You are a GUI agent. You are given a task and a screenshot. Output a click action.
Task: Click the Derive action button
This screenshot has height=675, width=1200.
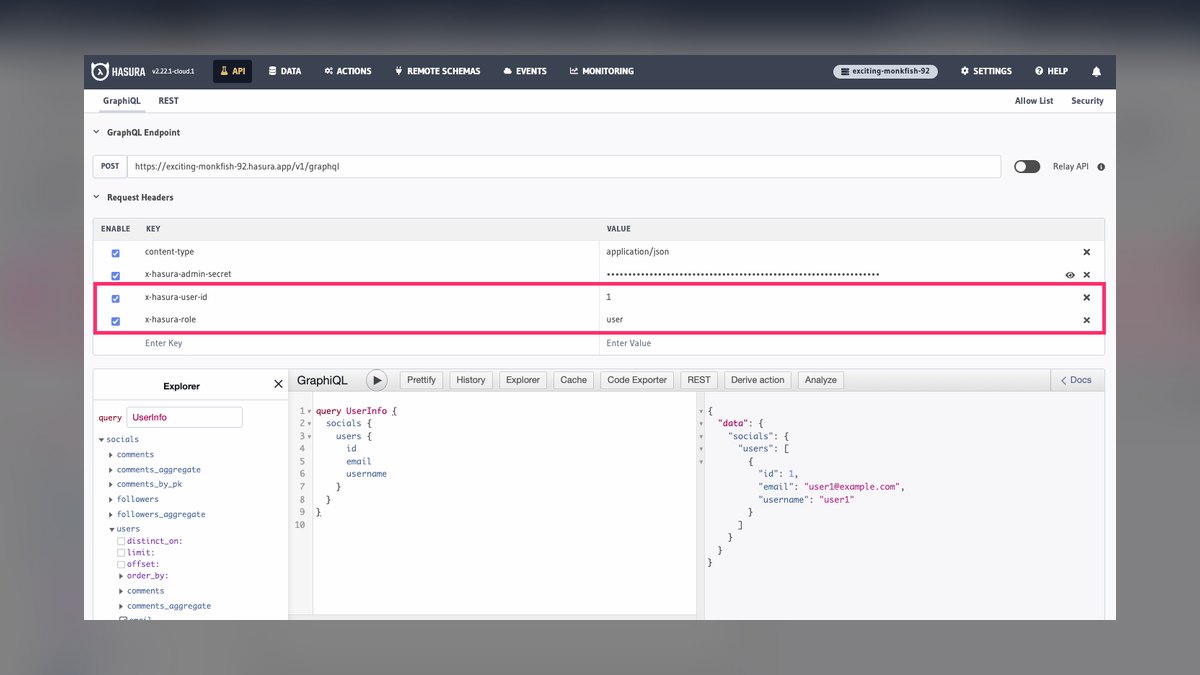(758, 380)
